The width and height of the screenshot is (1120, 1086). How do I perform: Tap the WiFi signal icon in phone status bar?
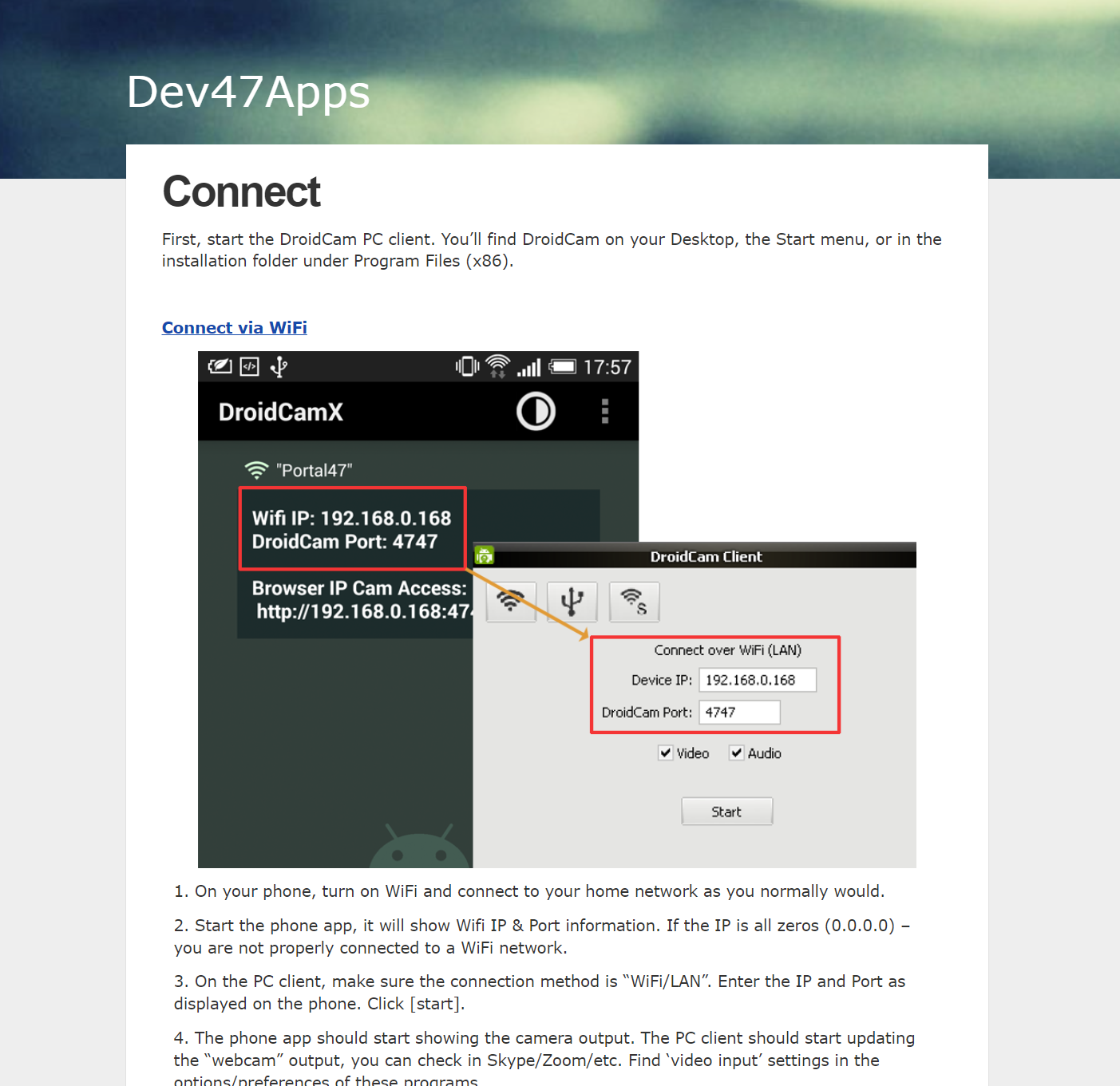[x=497, y=366]
